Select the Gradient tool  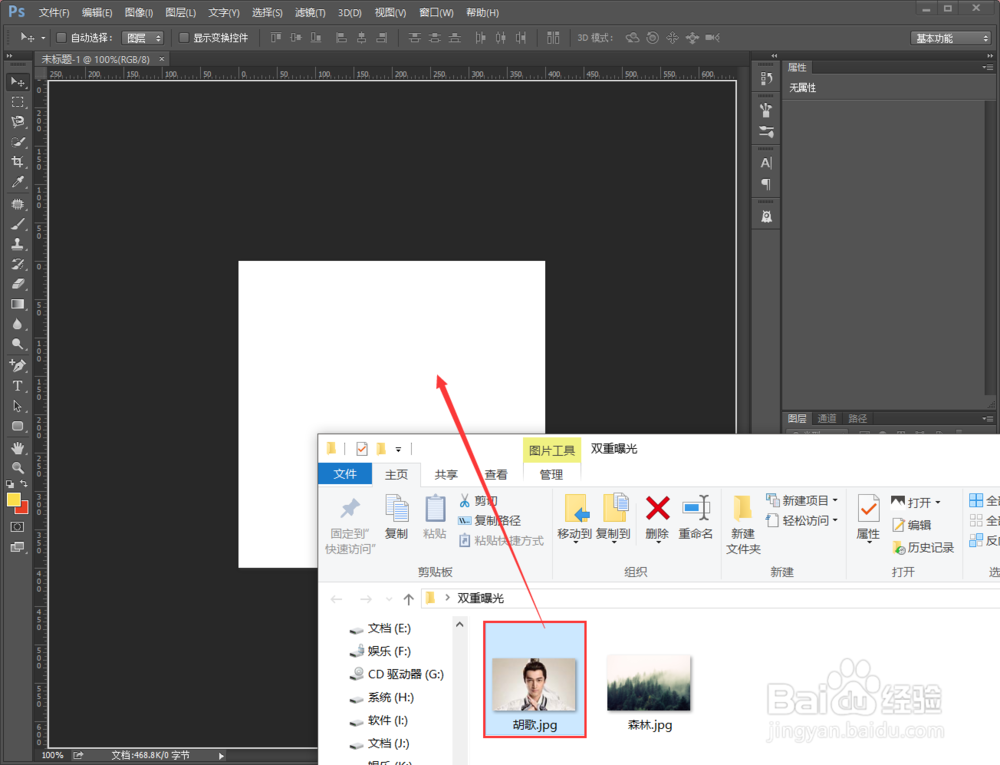tap(17, 304)
